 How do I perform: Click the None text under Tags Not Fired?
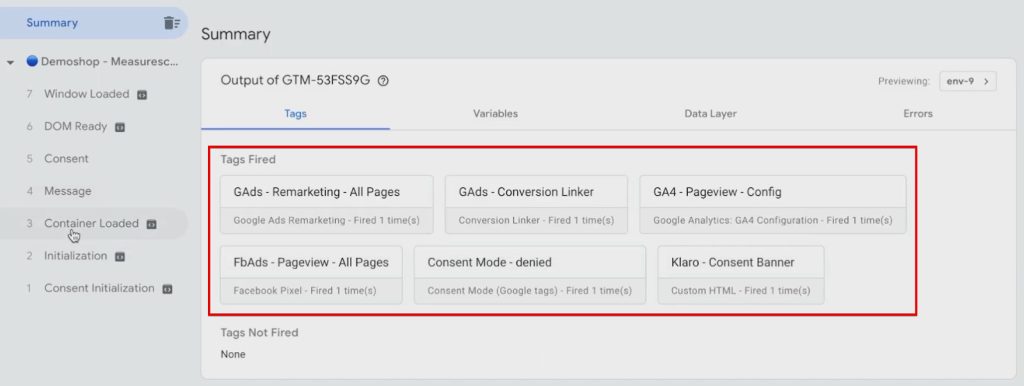click(233, 354)
